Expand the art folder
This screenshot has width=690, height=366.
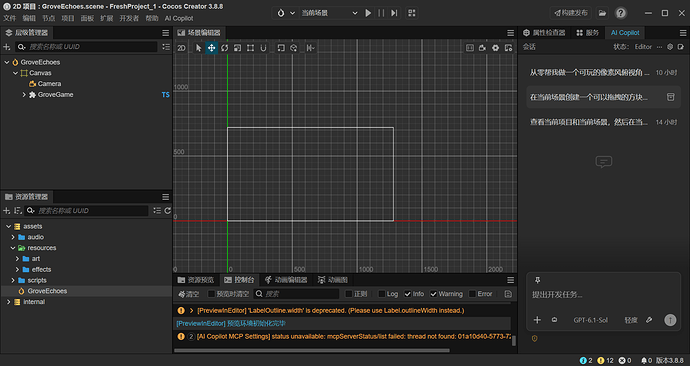[17, 259]
